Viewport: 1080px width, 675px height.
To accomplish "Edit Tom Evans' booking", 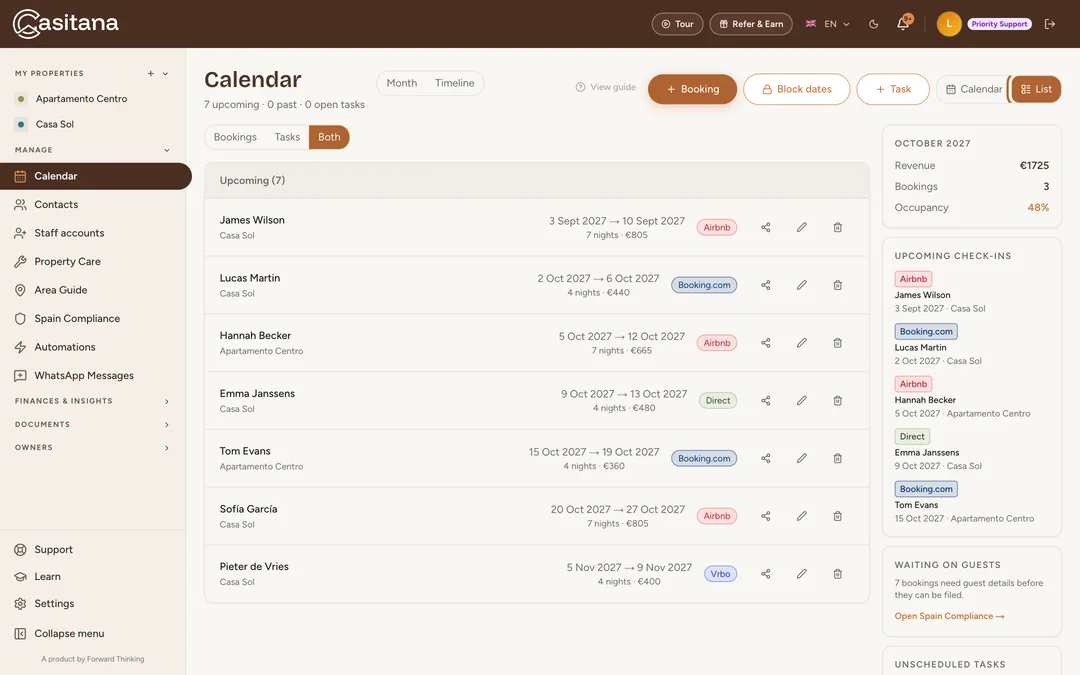I will click(802, 459).
